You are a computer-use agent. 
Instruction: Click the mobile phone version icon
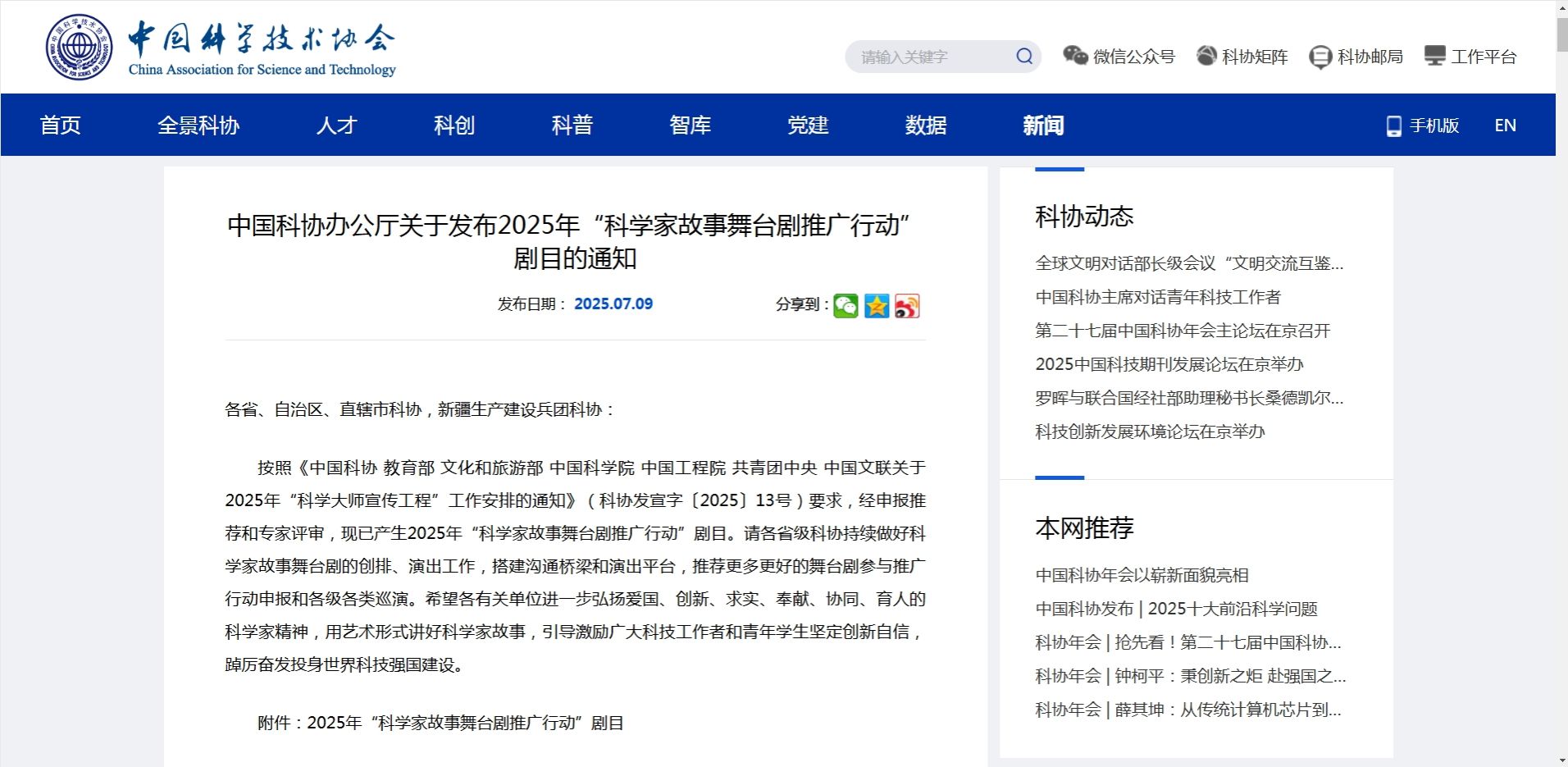(x=1393, y=126)
